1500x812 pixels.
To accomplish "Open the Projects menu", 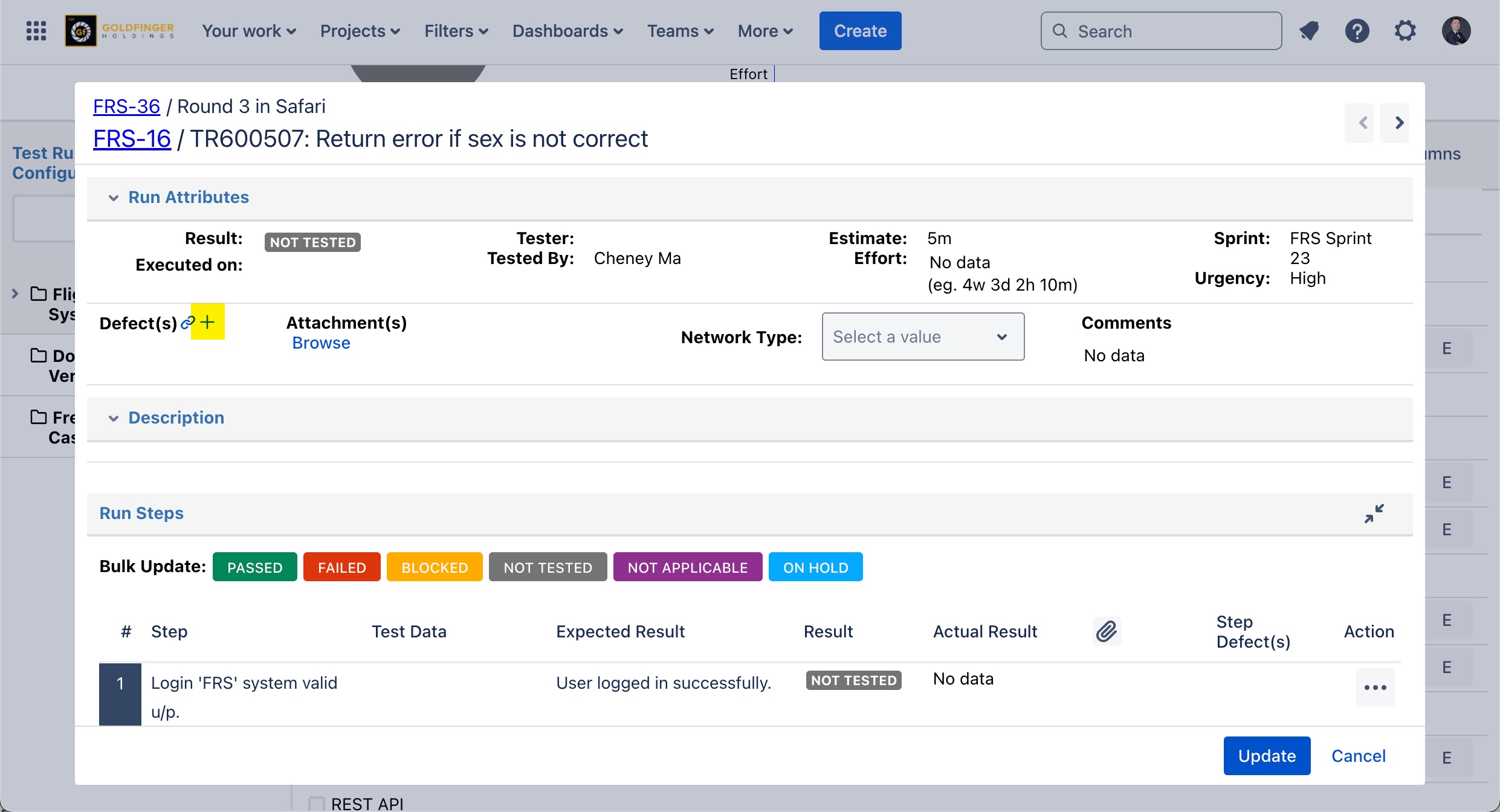I will (360, 31).
